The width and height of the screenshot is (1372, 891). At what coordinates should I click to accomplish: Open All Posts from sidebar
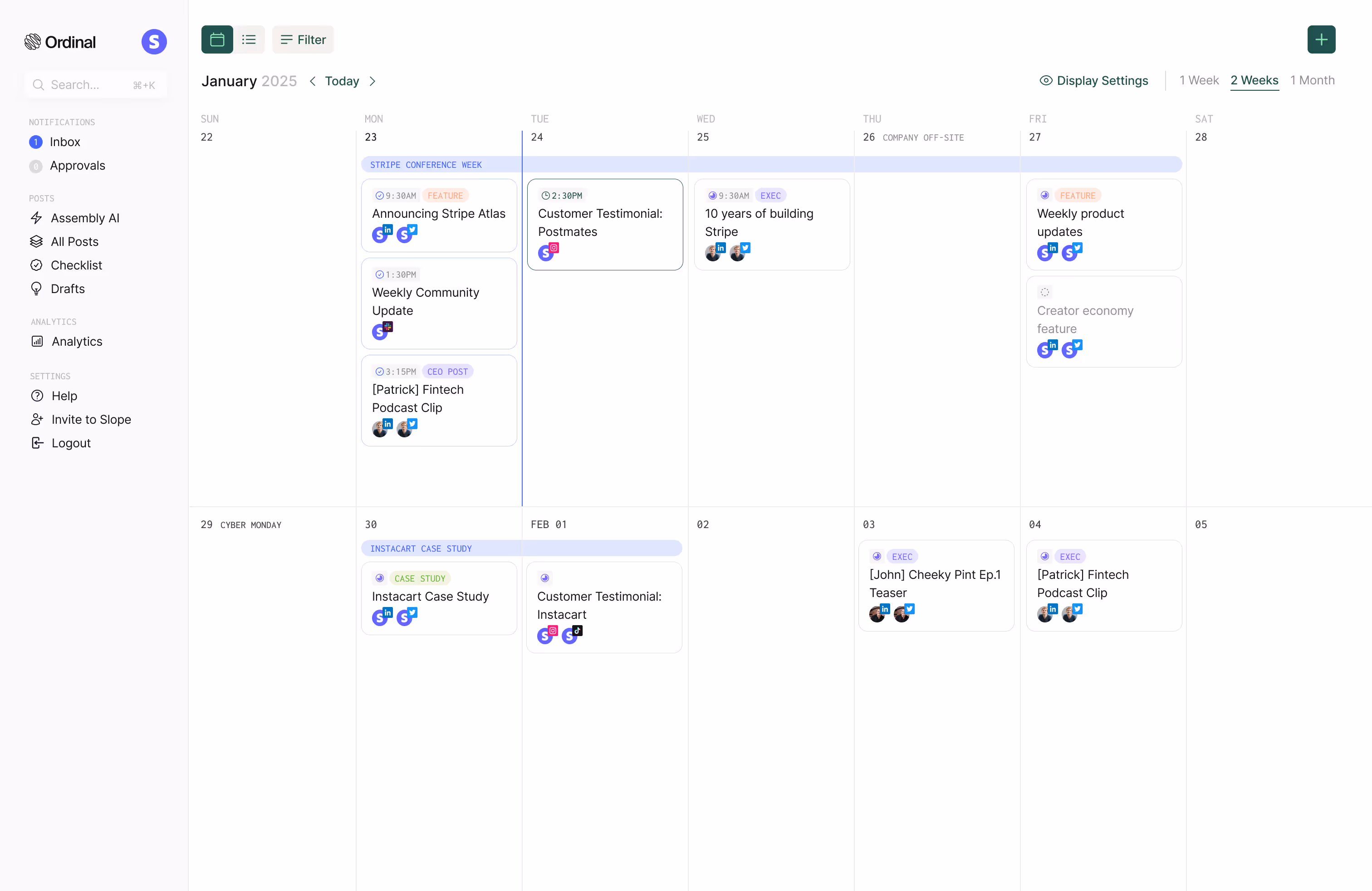click(x=74, y=241)
